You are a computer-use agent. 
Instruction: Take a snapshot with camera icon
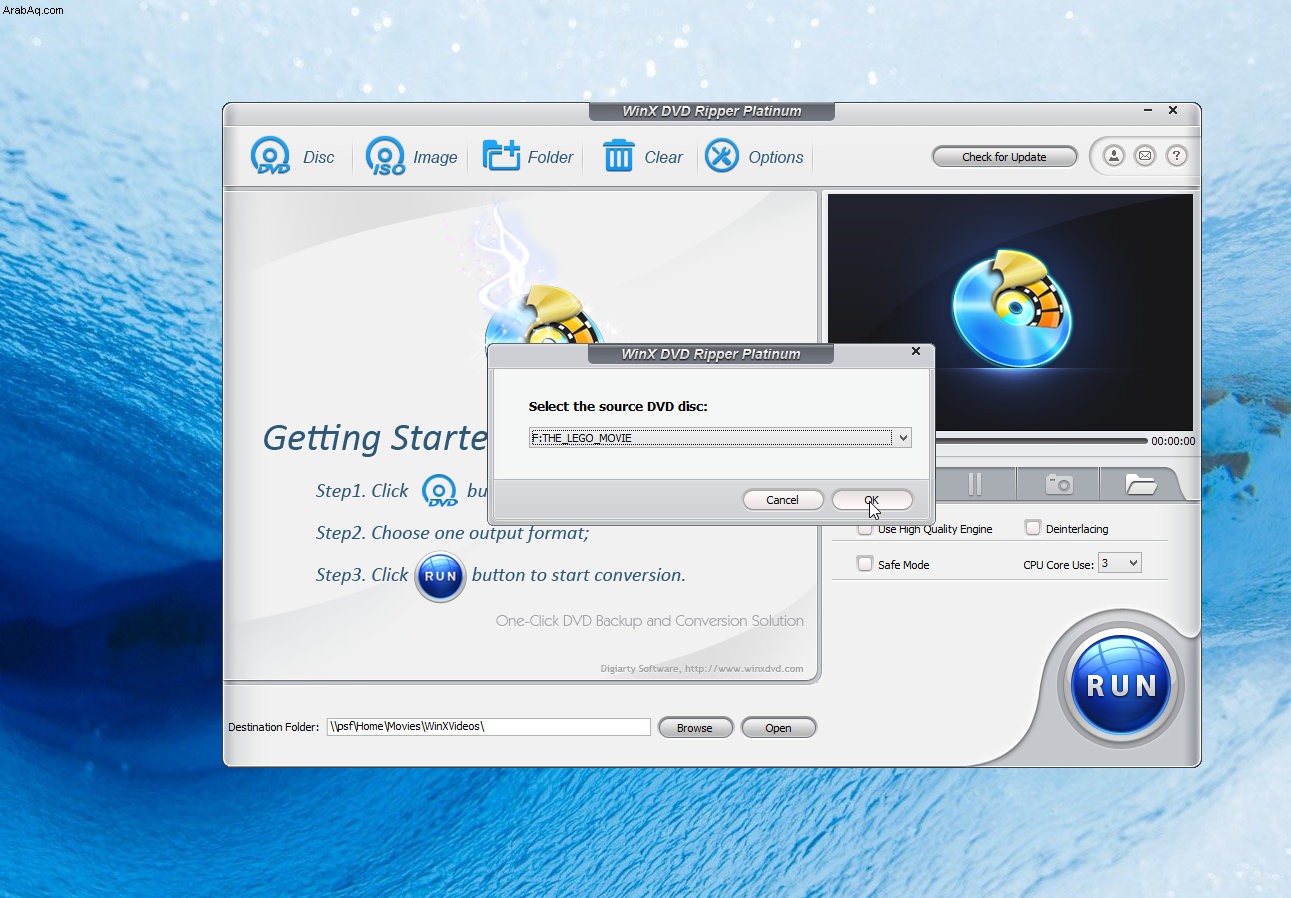pos(1058,484)
